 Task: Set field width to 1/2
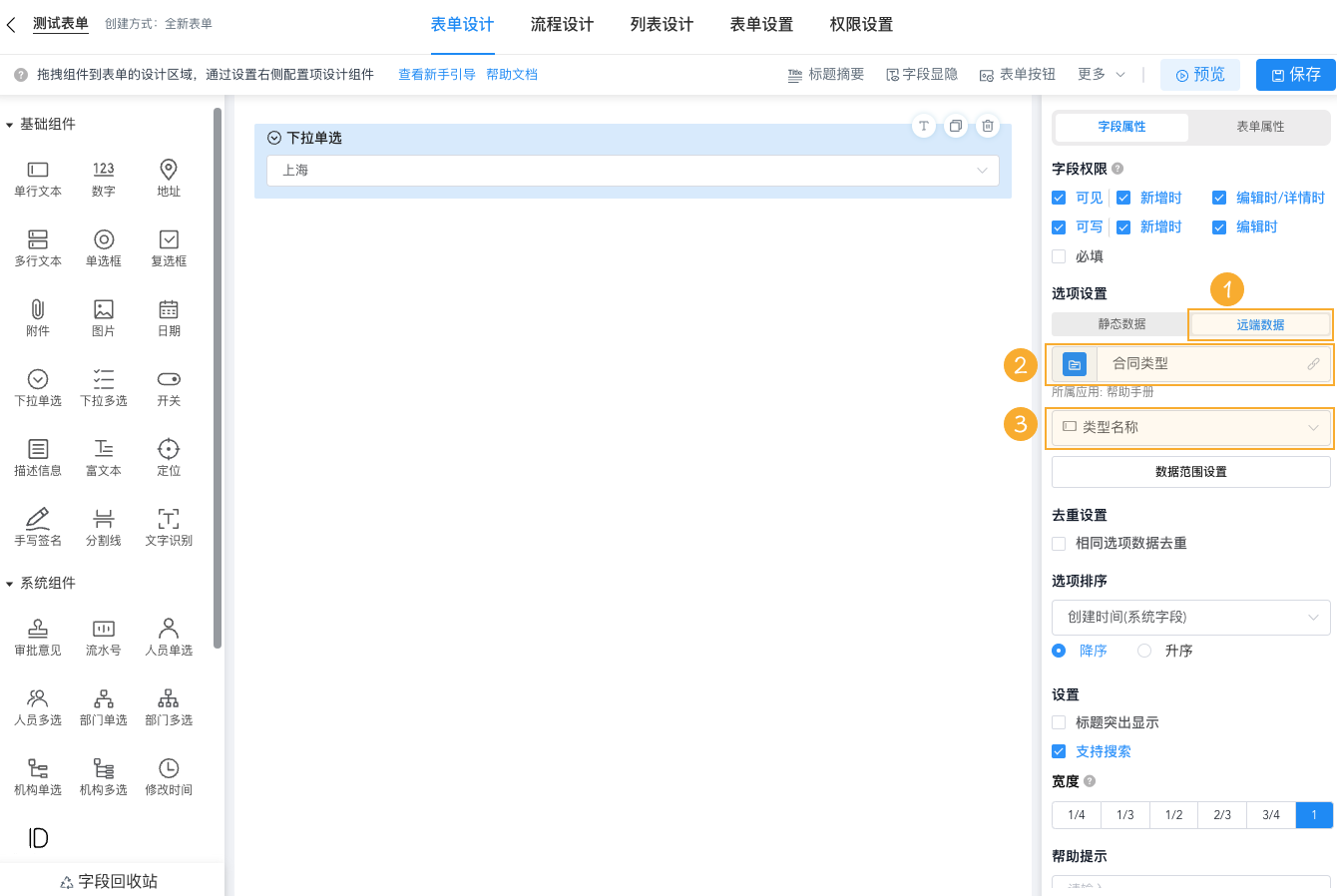pos(1172,814)
